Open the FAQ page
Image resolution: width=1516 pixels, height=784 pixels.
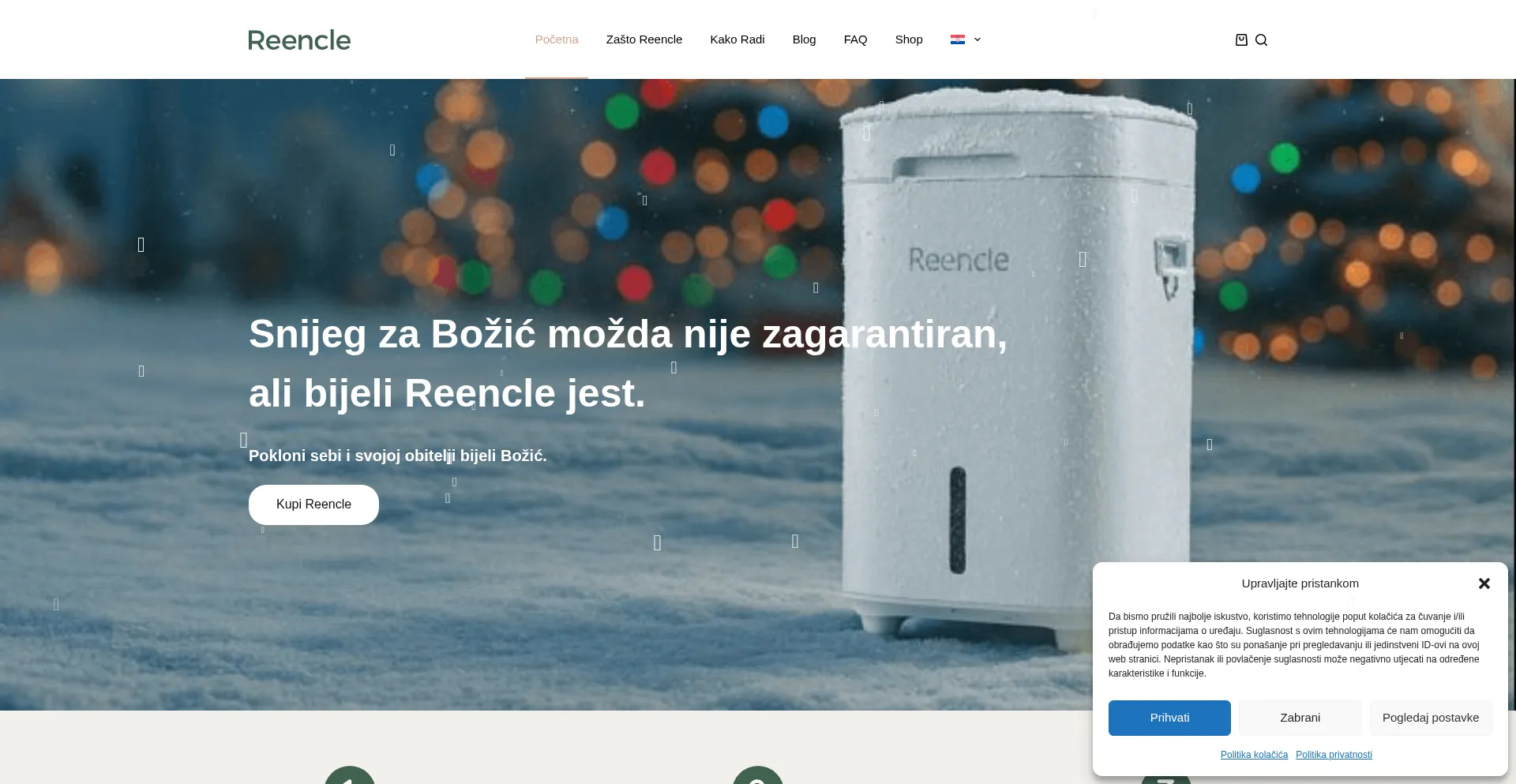coord(855,39)
